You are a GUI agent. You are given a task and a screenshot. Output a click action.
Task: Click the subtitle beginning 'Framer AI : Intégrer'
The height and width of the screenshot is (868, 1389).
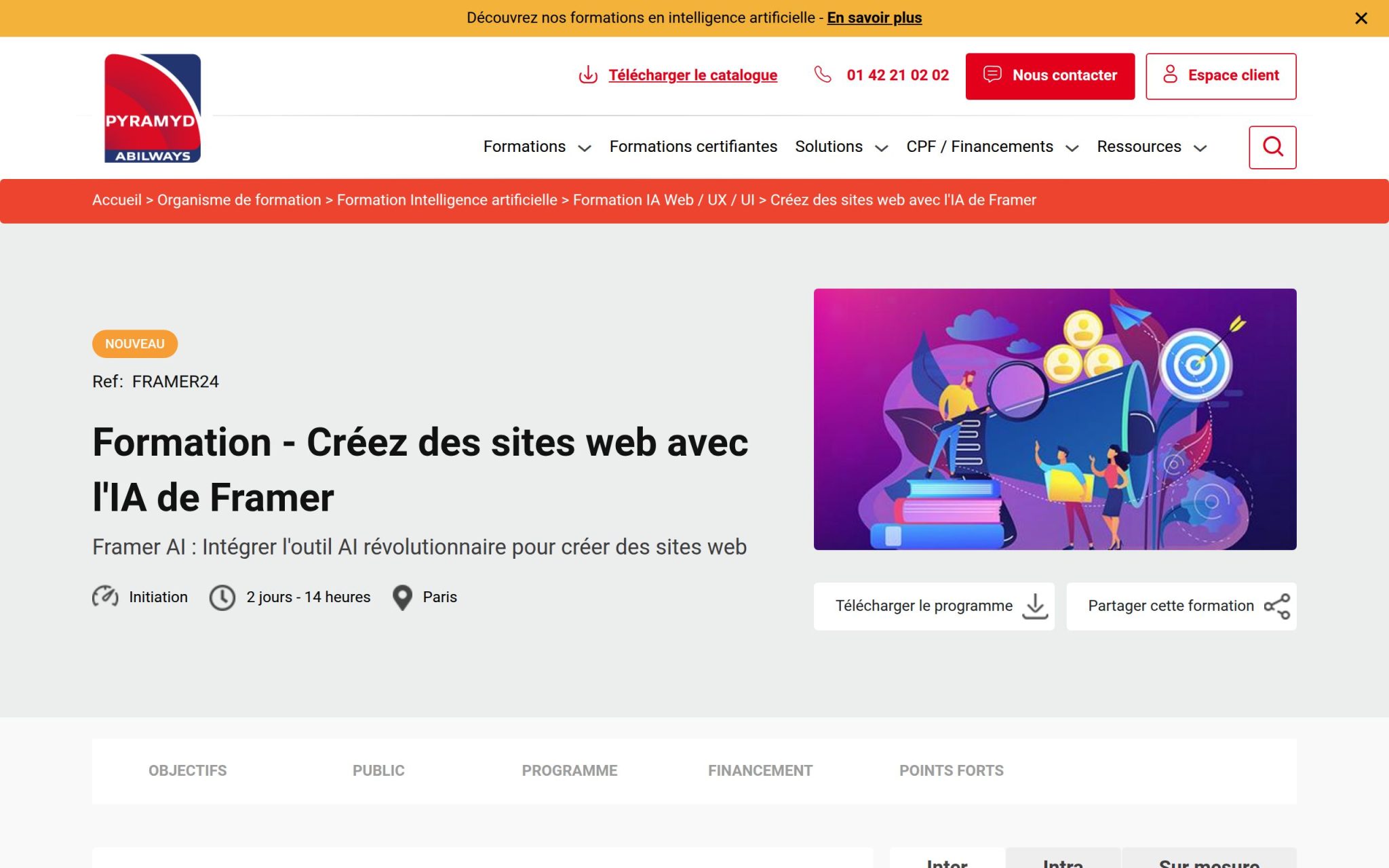tap(419, 547)
